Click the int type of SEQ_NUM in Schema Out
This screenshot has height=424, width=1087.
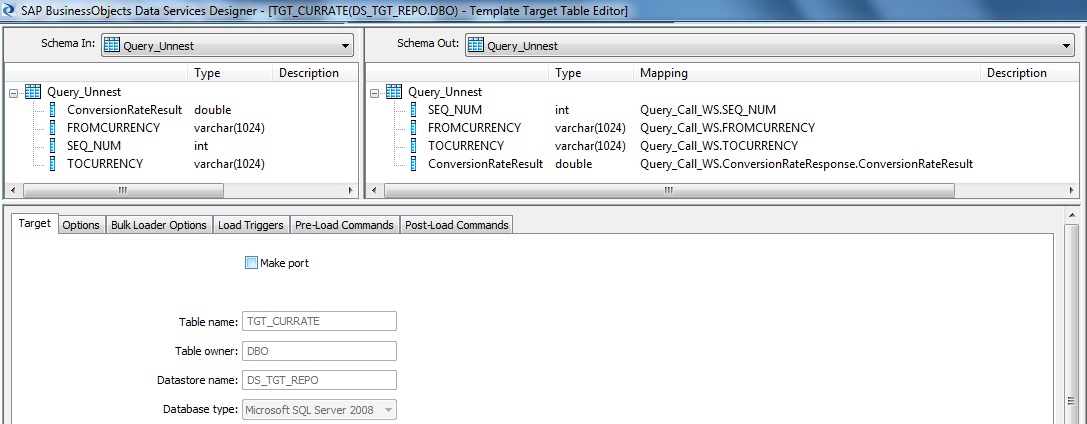pos(562,109)
